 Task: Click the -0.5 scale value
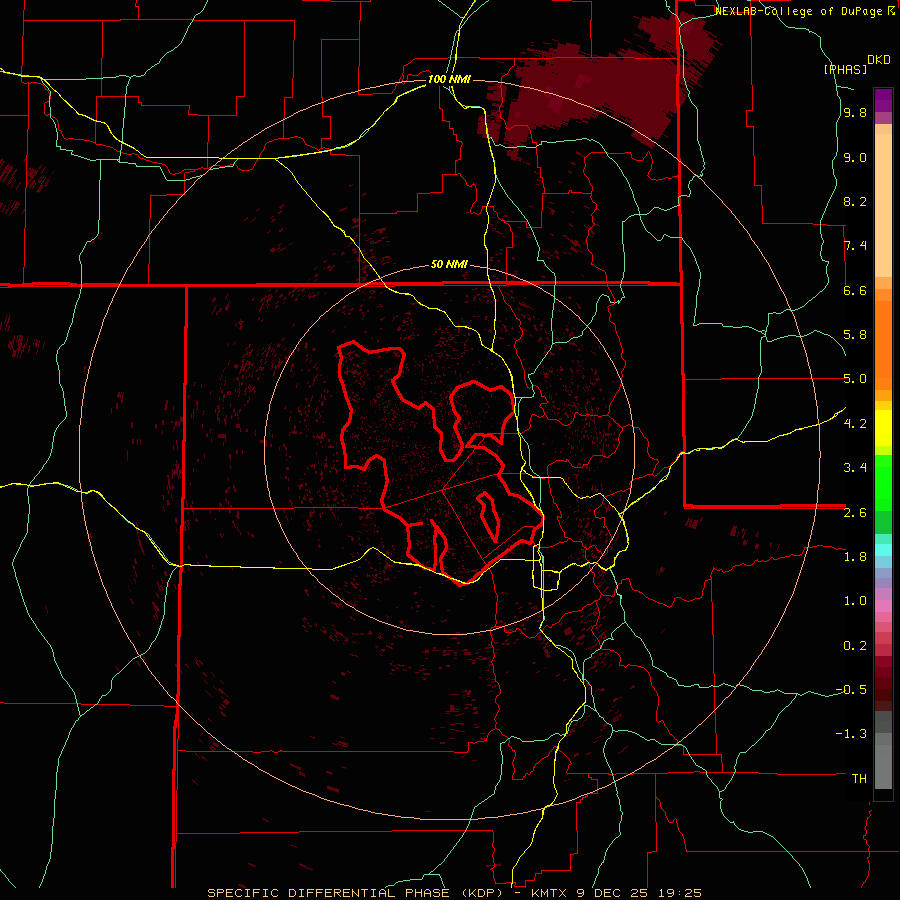pos(851,690)
